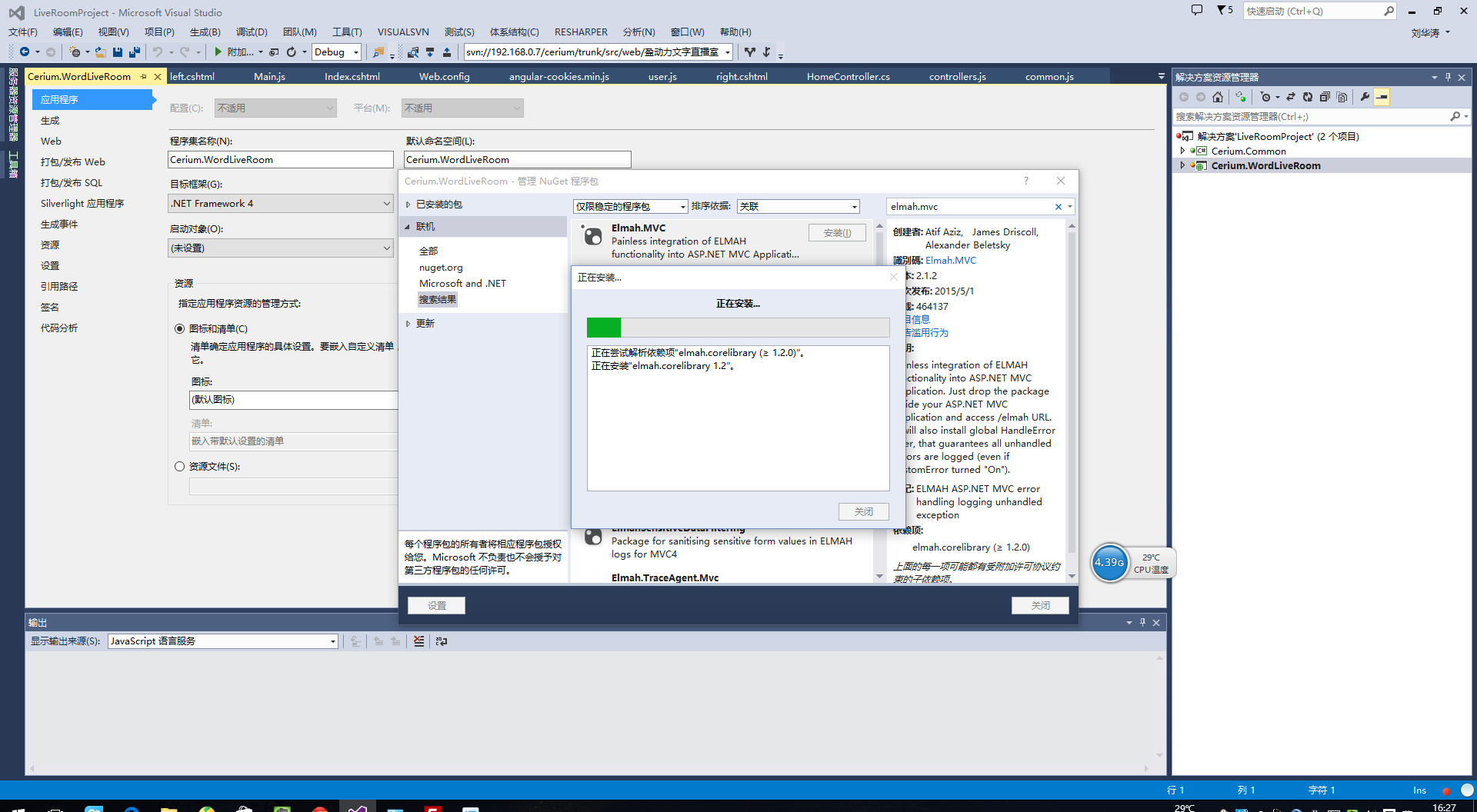Click the properties wrench icon in Solution Explorer
1477x812 pixels.
(1365, 97)
